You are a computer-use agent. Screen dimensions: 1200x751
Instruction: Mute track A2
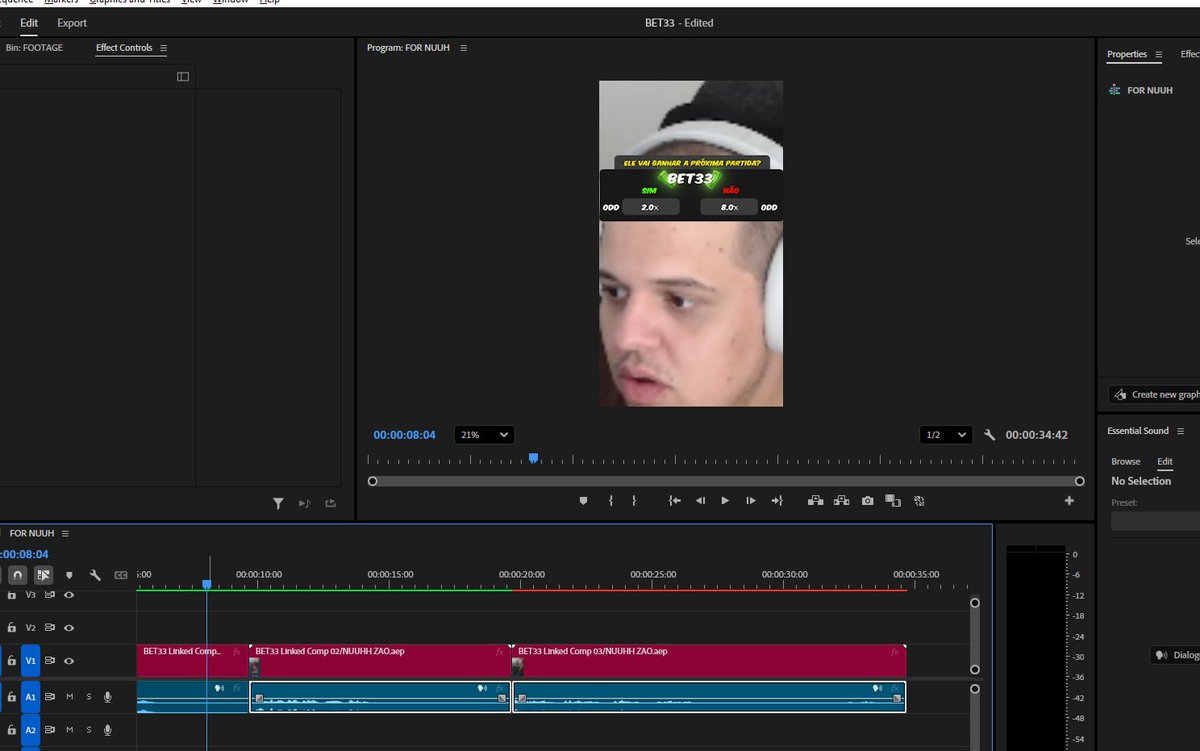tap(70, 730)
